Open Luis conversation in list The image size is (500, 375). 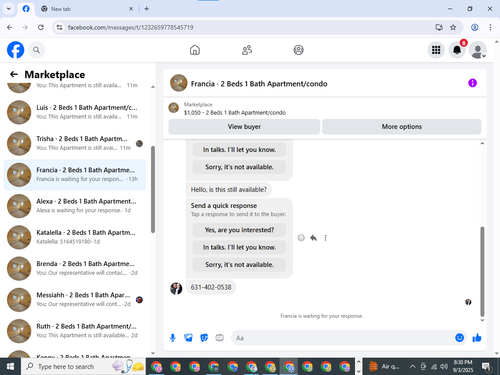pos(75,112)
